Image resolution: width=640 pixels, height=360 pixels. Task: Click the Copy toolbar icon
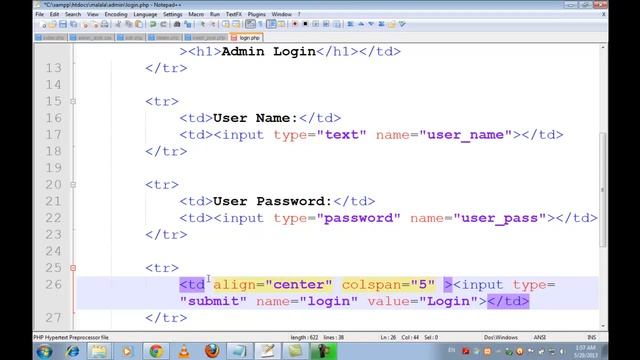(x=129, y=24)
